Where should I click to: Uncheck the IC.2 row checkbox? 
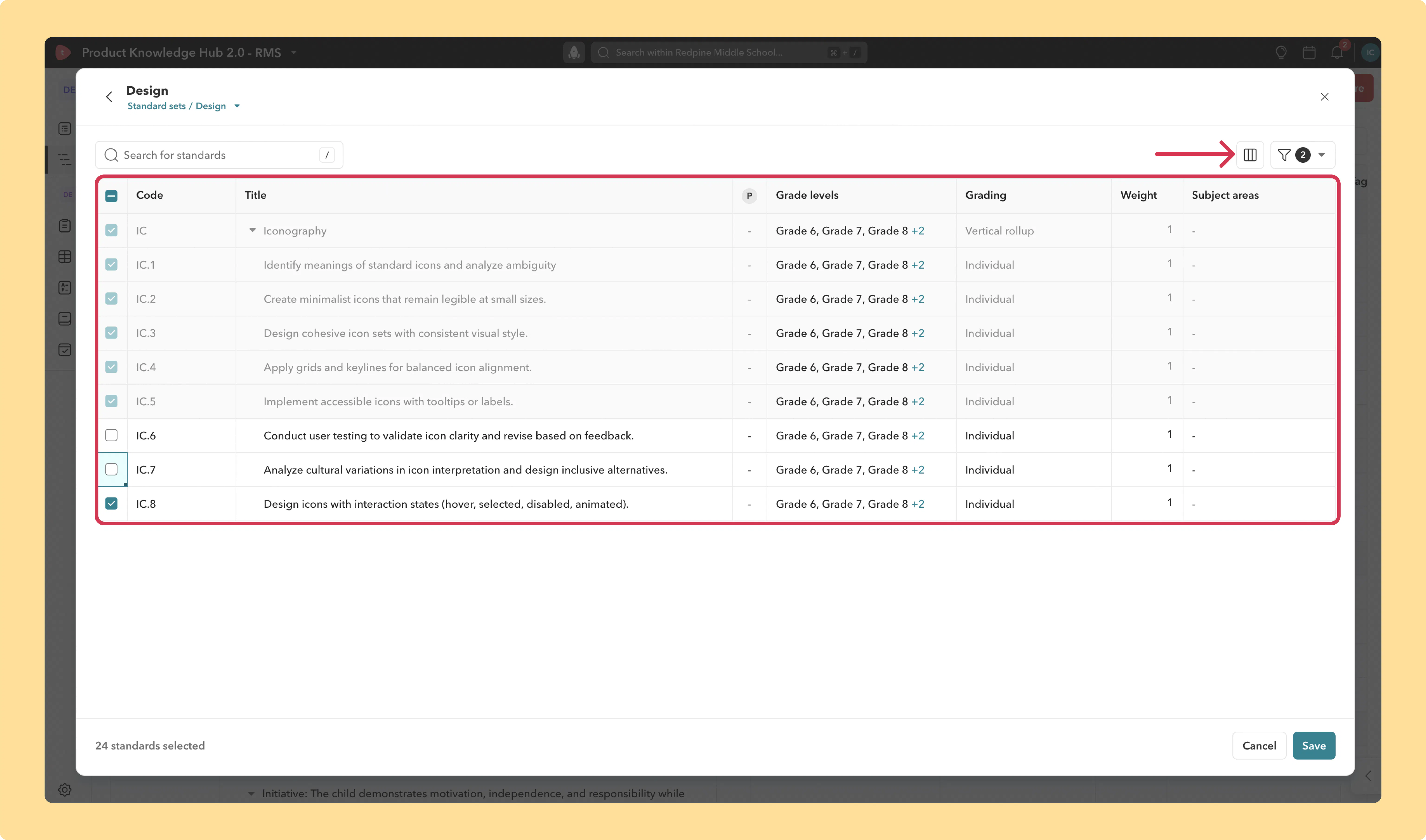[111, 298]
